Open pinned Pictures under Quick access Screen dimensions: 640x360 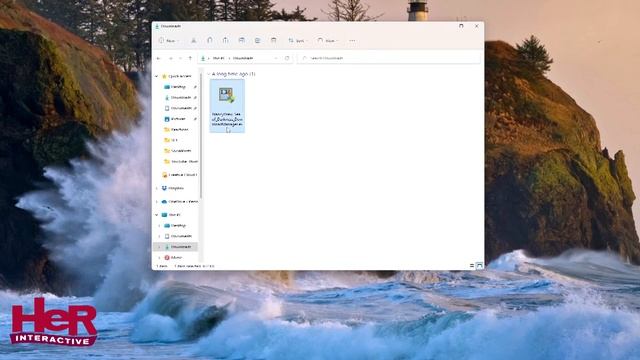click(x=178, y=119)
